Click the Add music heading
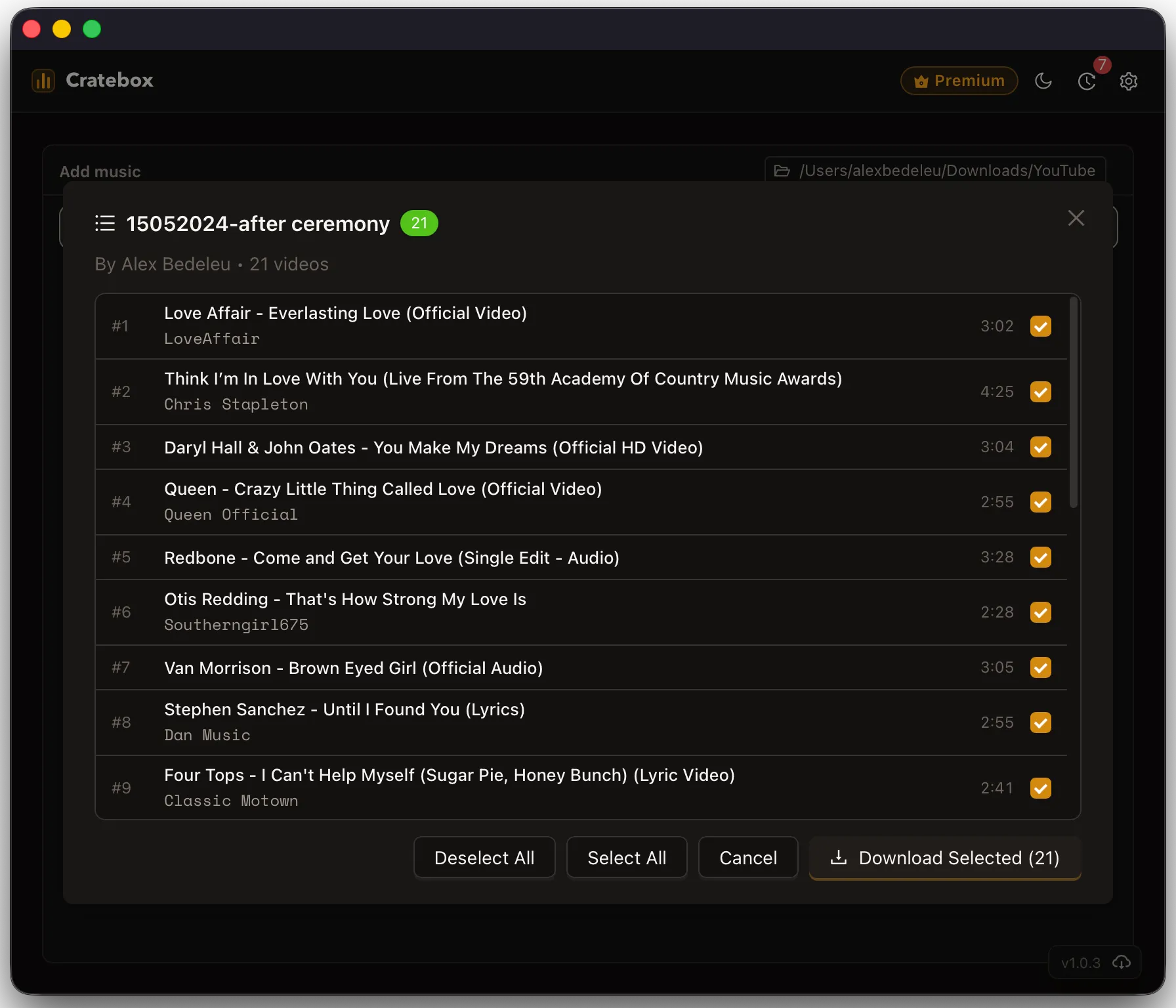Viewport: 1176px width, 1008px height. (x=100, y=171)
